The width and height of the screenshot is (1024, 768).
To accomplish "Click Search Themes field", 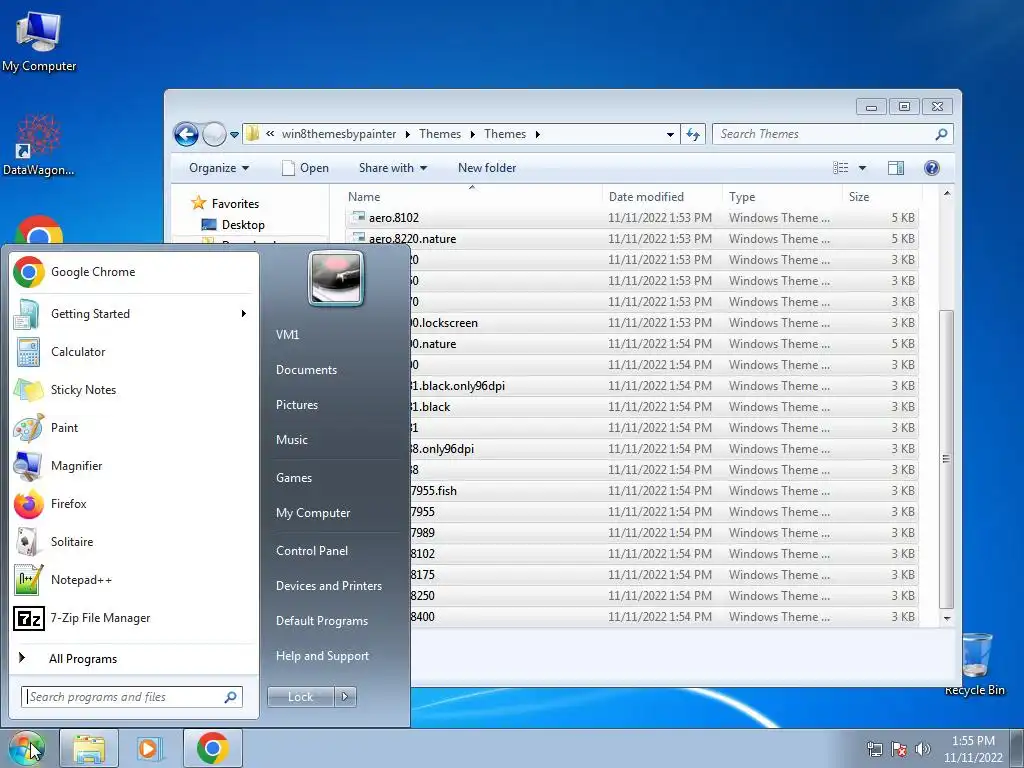I will [x=833, y=134].
